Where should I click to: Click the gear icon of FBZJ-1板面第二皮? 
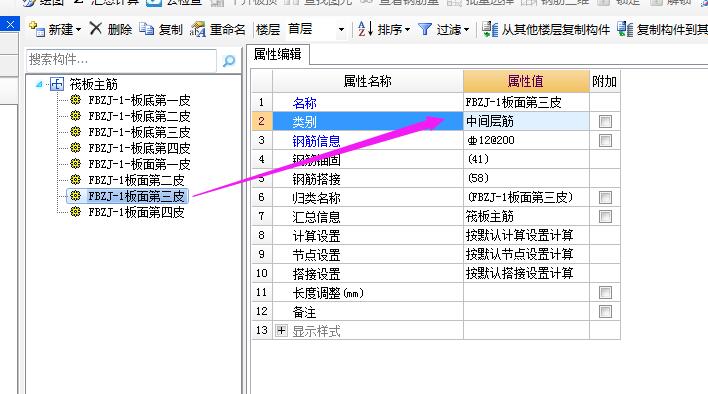tap(75, 180)
